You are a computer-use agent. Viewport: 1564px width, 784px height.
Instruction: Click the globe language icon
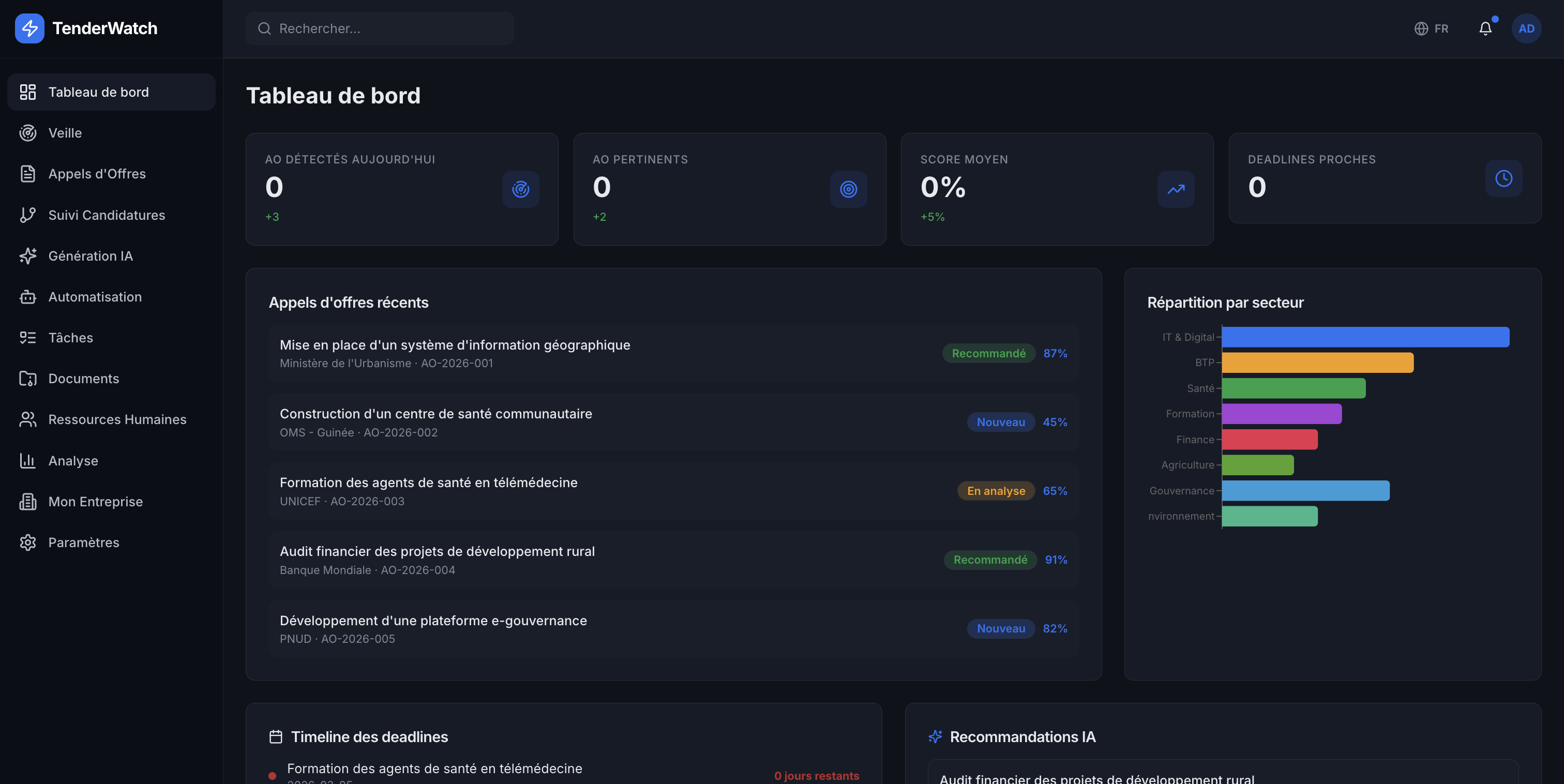pos(1421,28)
